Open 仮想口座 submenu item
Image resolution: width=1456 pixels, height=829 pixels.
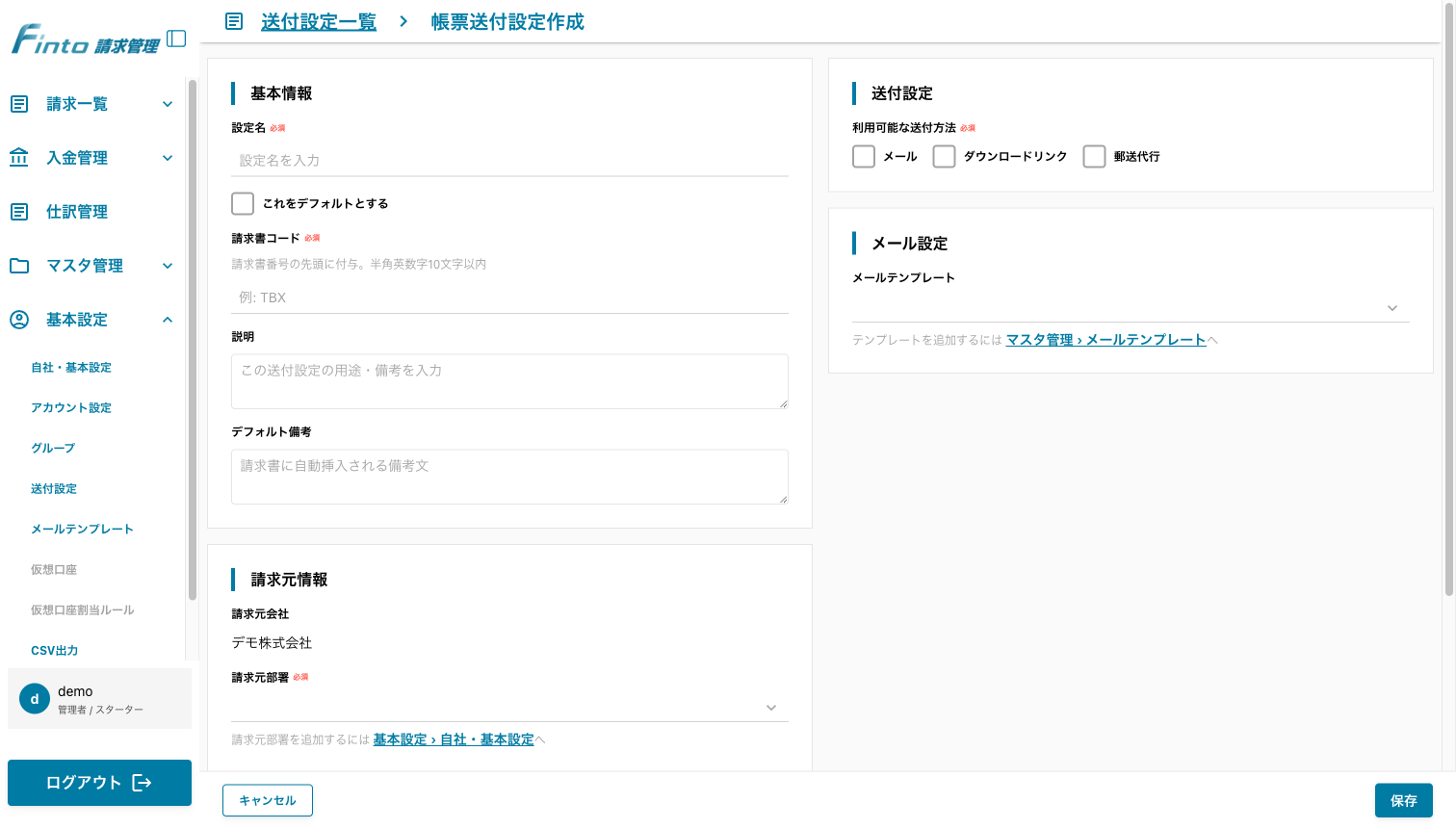54,570
